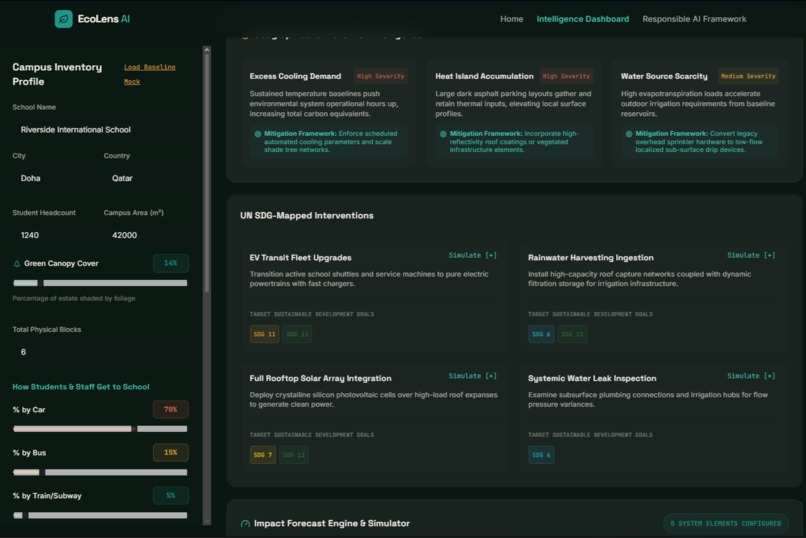Click the 5% by Train/Subway value
This screenshot has height=538, width=806.
171,496
